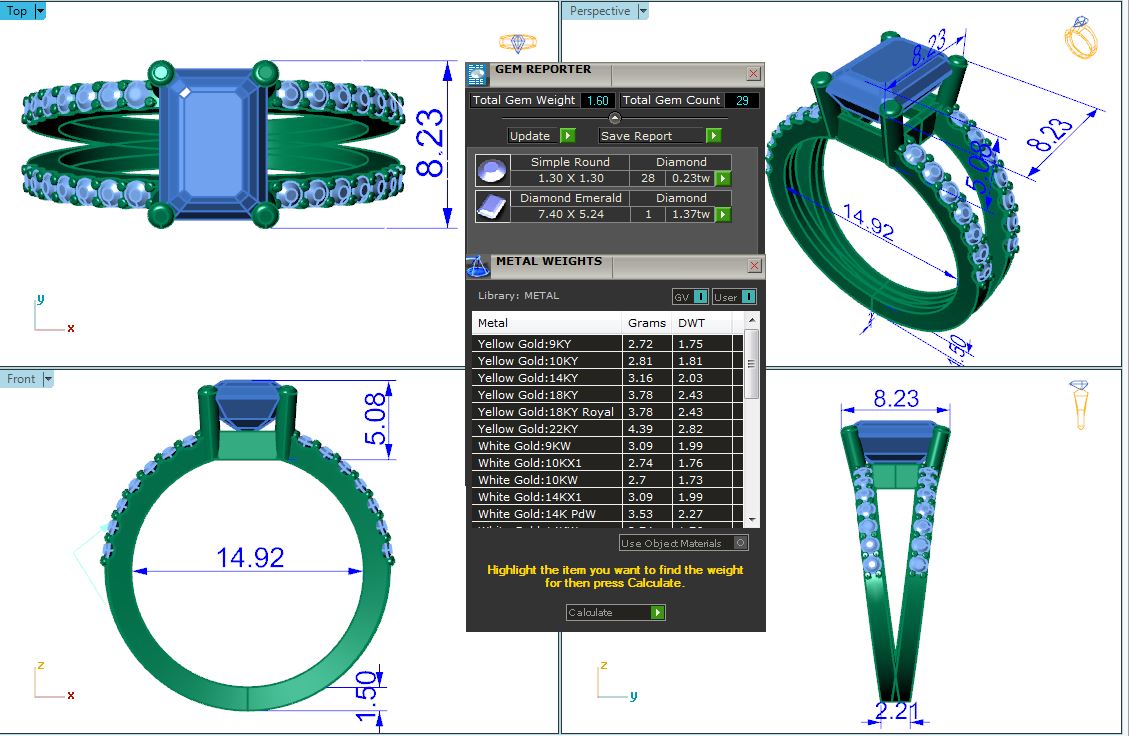Open the Top viewport dropdown arrow
Viewport: 1129px width, 736px height.
coord(40,11)
